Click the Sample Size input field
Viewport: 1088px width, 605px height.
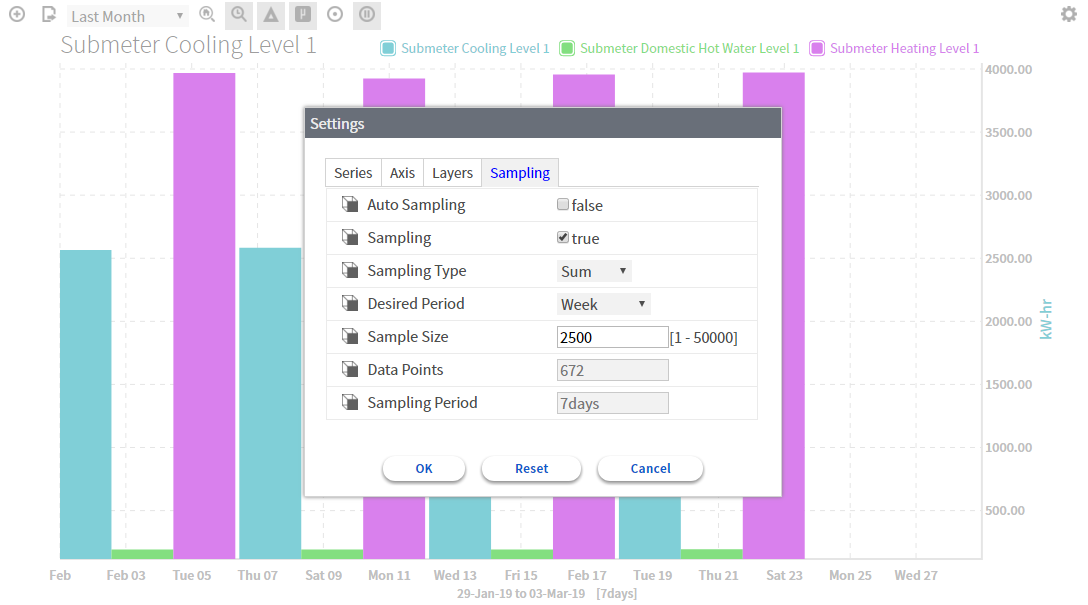pyautogui.click(x=612, y=337)
